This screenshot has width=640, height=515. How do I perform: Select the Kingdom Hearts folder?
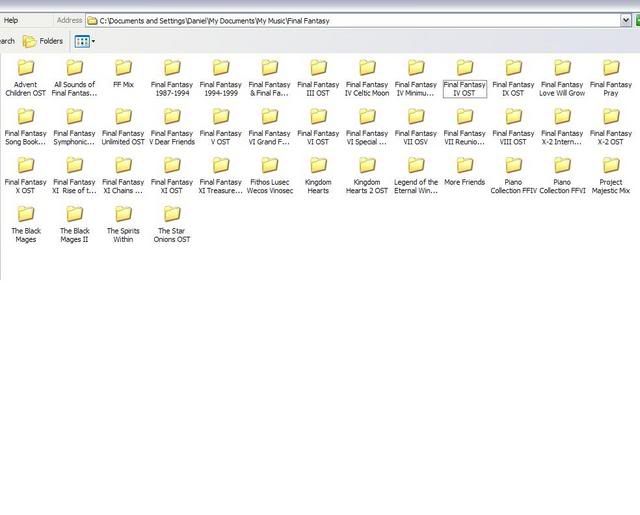pos(318,175)
